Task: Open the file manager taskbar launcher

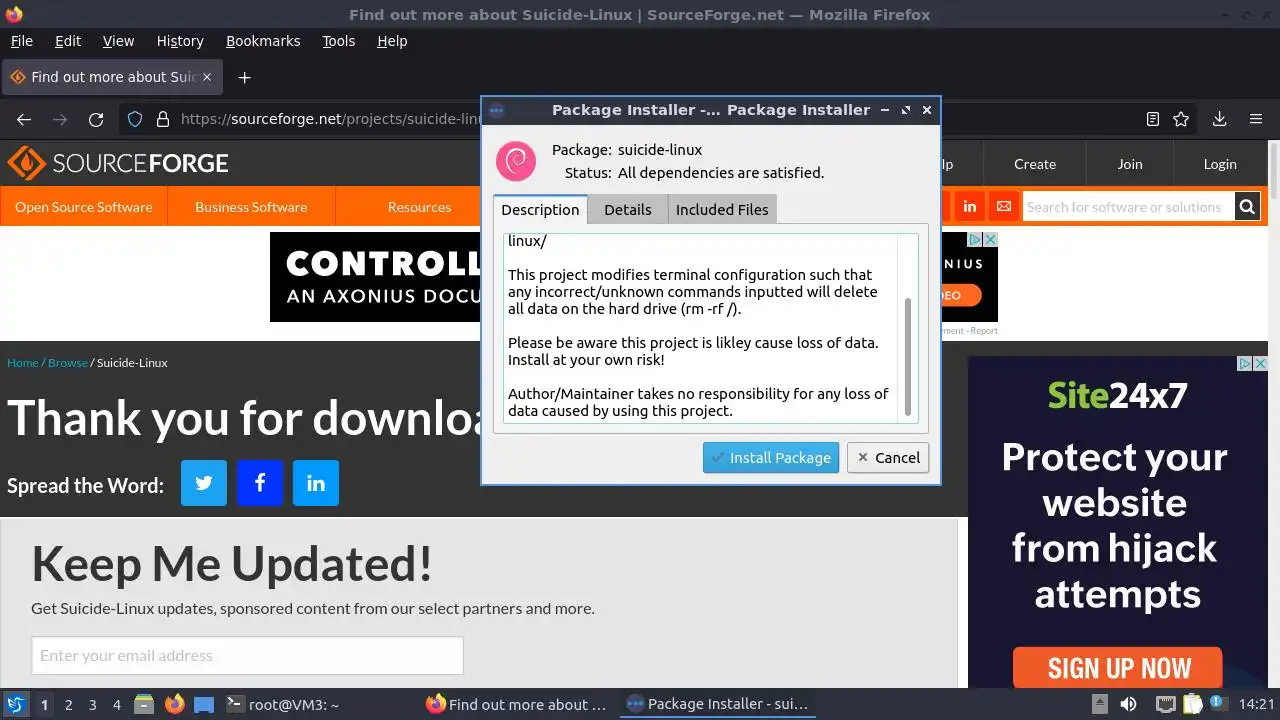Action: pyautogui.click(x=144, y=704)
